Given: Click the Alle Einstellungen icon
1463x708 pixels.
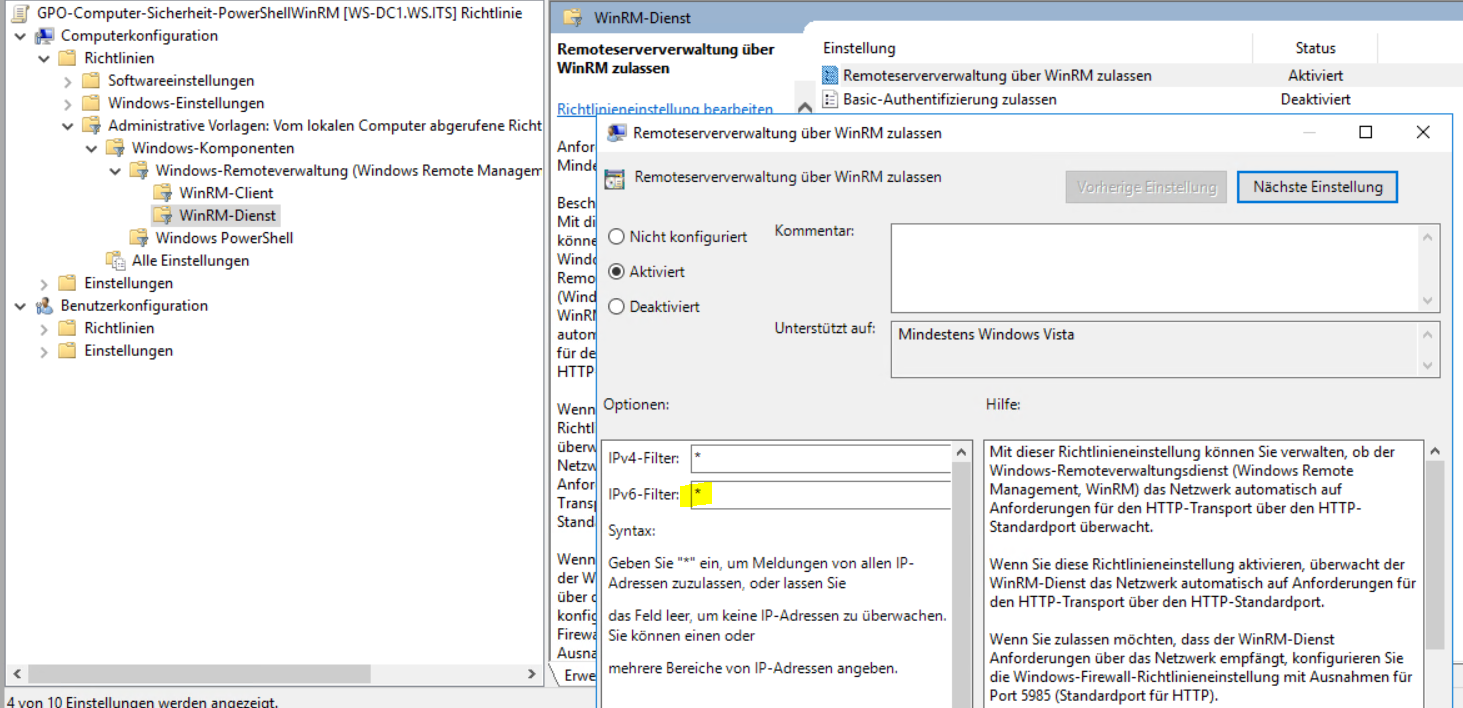Looking at the screenshot, I should coord(115,261).
